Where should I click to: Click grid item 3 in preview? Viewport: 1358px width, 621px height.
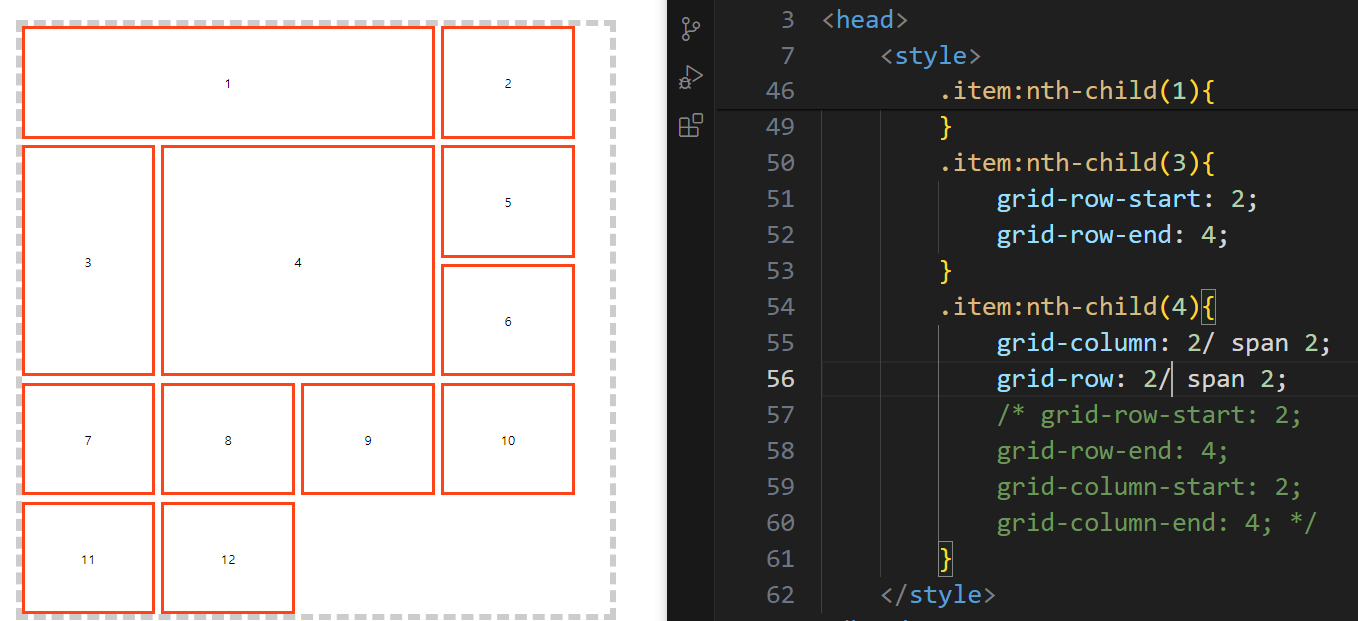pos(88,261)
